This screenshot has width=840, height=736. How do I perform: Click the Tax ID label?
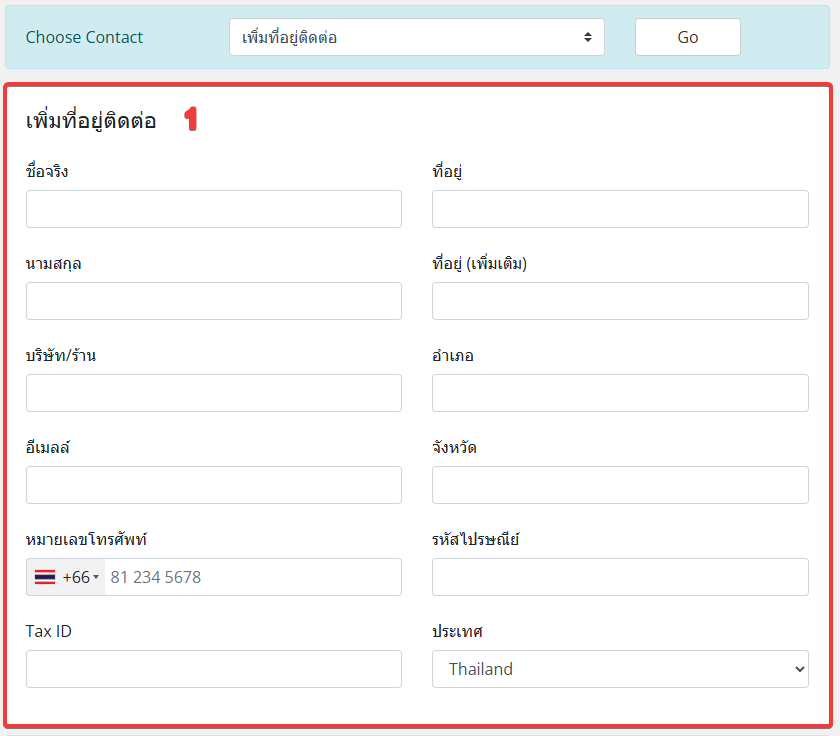pos(48,631)
